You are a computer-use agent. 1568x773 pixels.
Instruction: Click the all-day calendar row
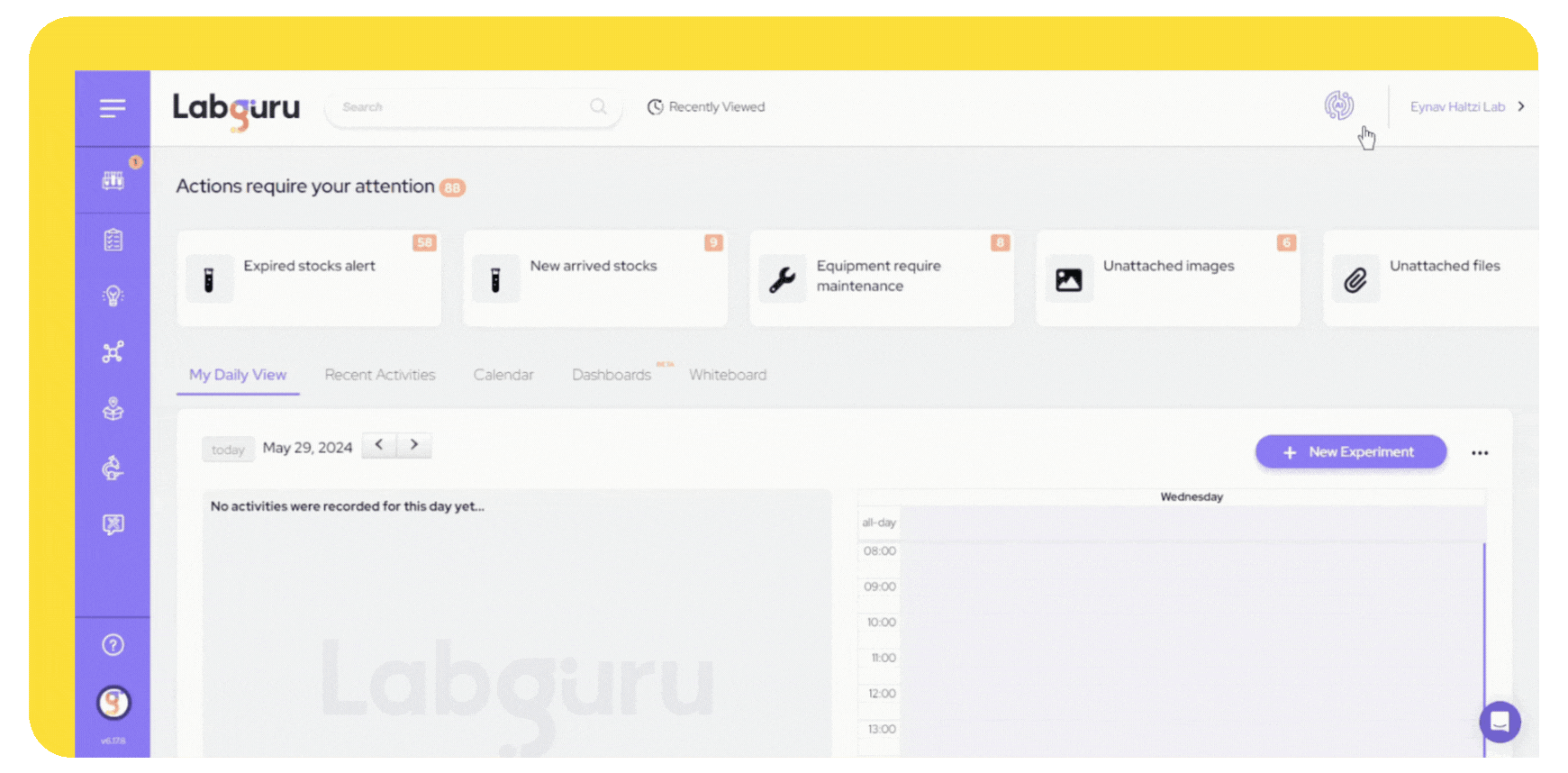pos(1192,523)
